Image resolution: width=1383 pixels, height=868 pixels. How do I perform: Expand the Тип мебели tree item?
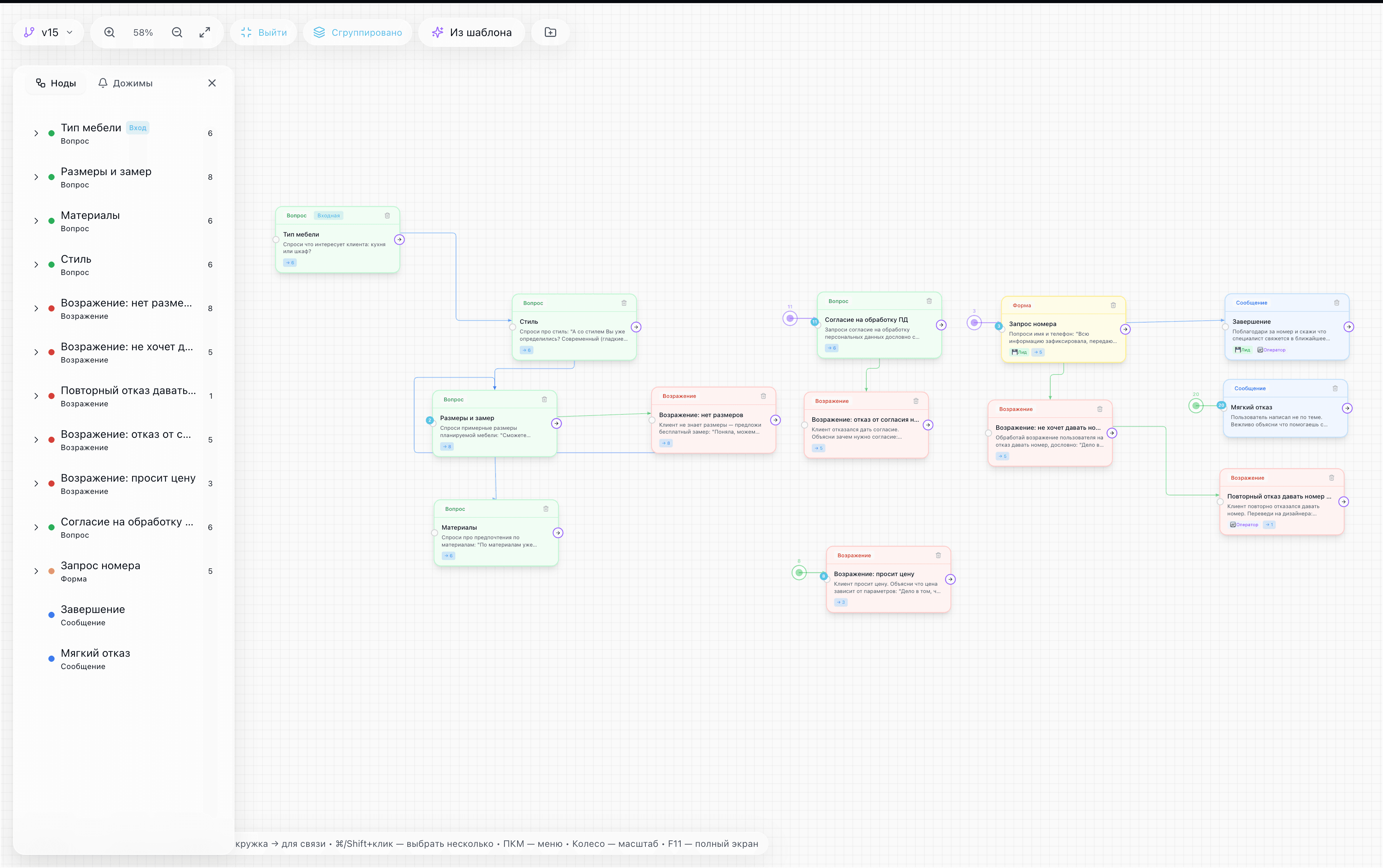[x=36, y=133]
